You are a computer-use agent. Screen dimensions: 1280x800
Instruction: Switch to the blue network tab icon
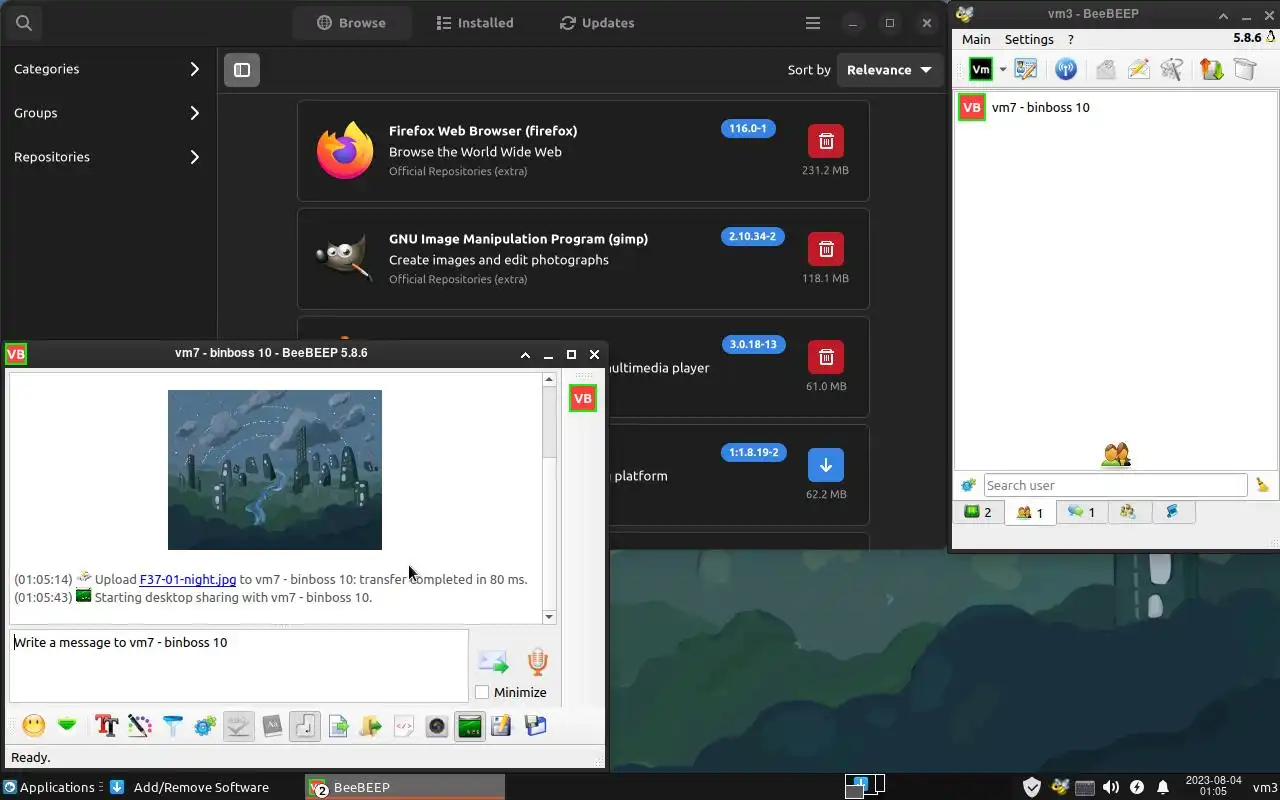point(1172,512)
